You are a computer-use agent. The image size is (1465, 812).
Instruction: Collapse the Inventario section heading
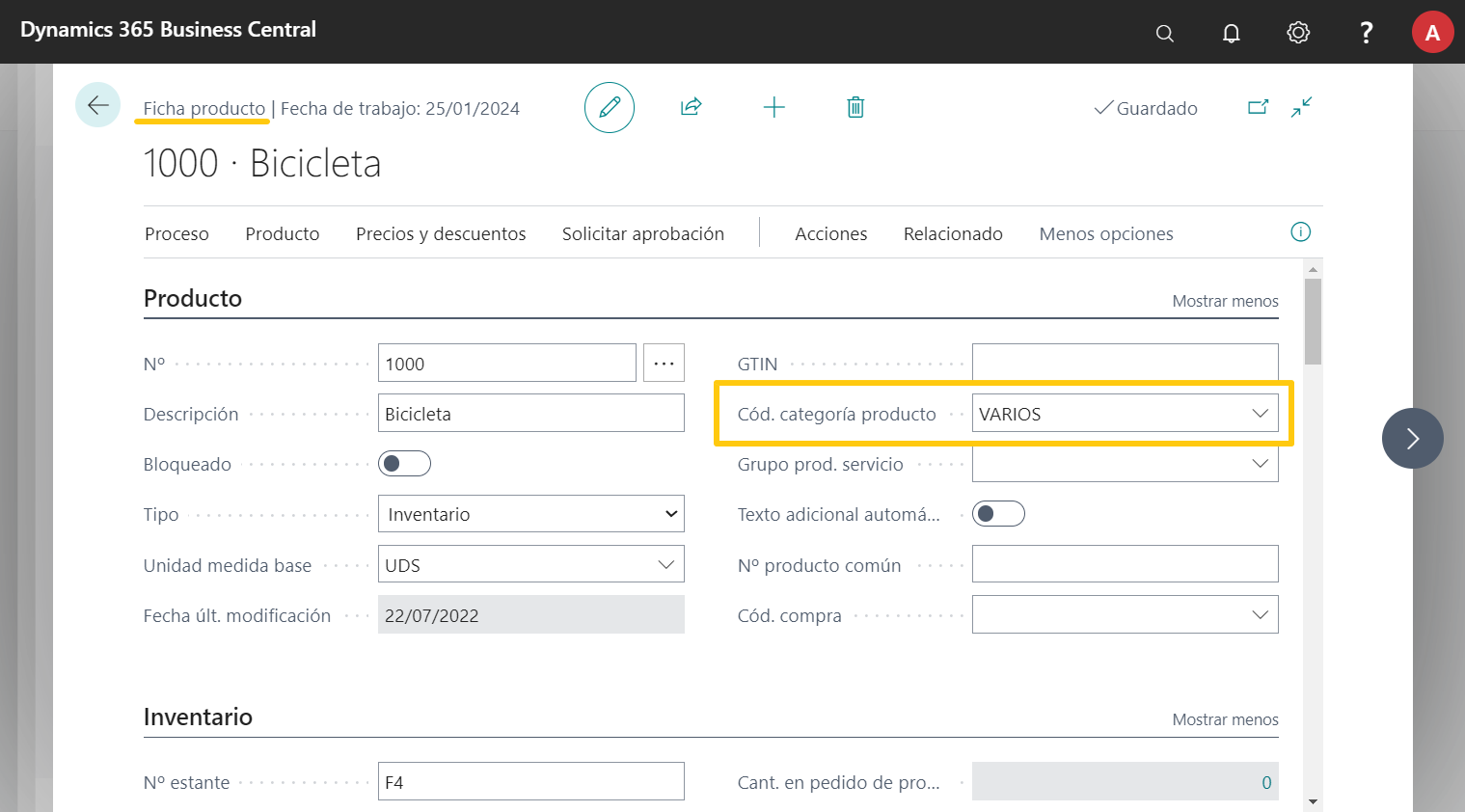click(198, 717)
